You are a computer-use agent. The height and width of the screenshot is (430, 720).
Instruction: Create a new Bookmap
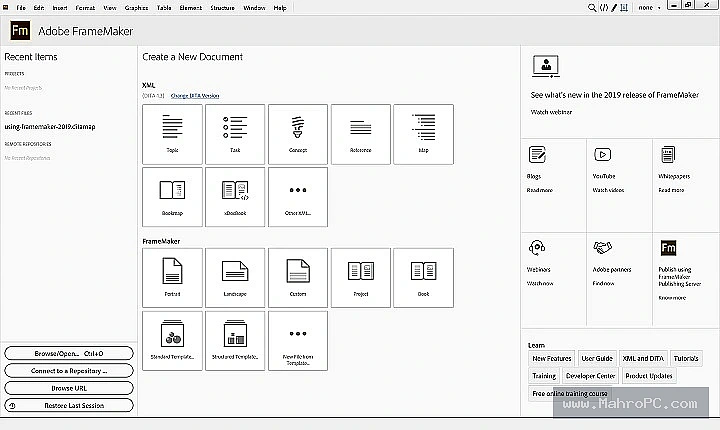click(172, 197)
